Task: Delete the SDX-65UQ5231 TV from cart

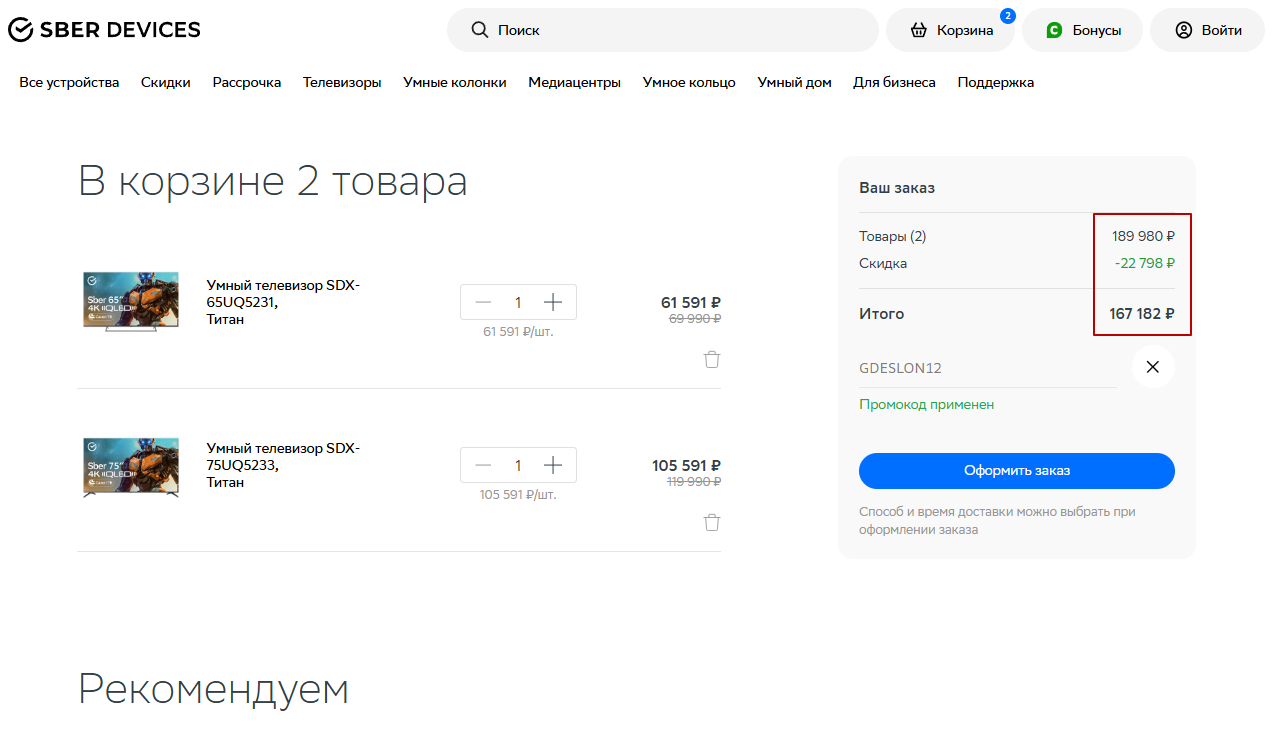Action: (x=712, y=359)
